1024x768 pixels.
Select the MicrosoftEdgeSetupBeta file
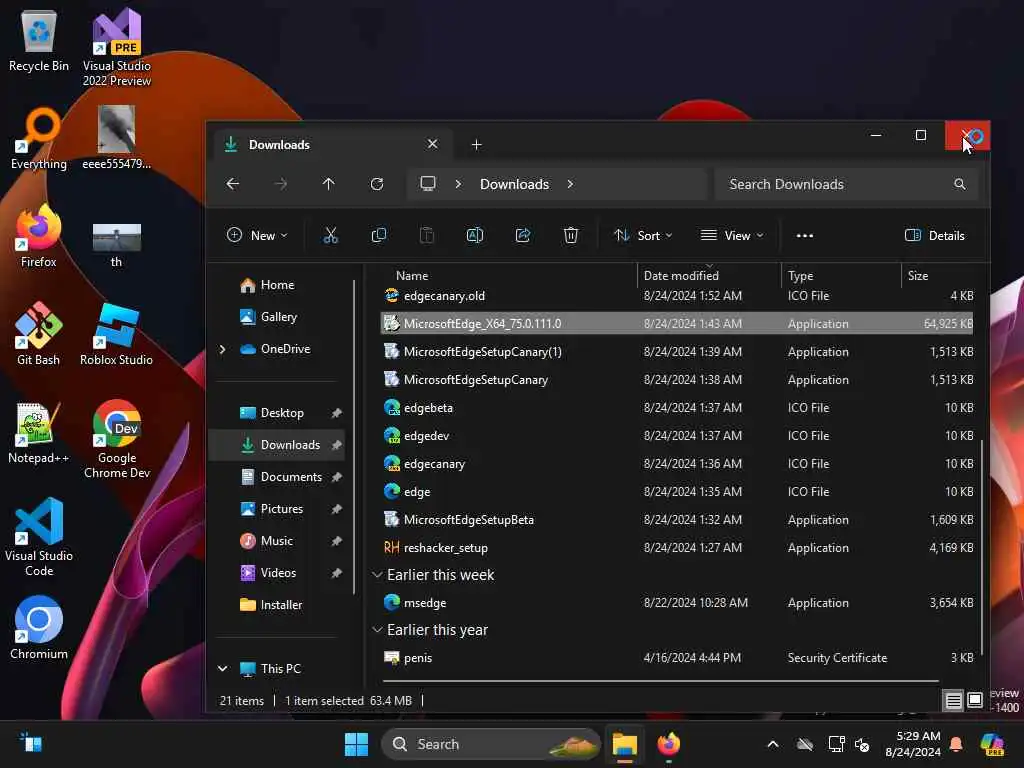678,520
